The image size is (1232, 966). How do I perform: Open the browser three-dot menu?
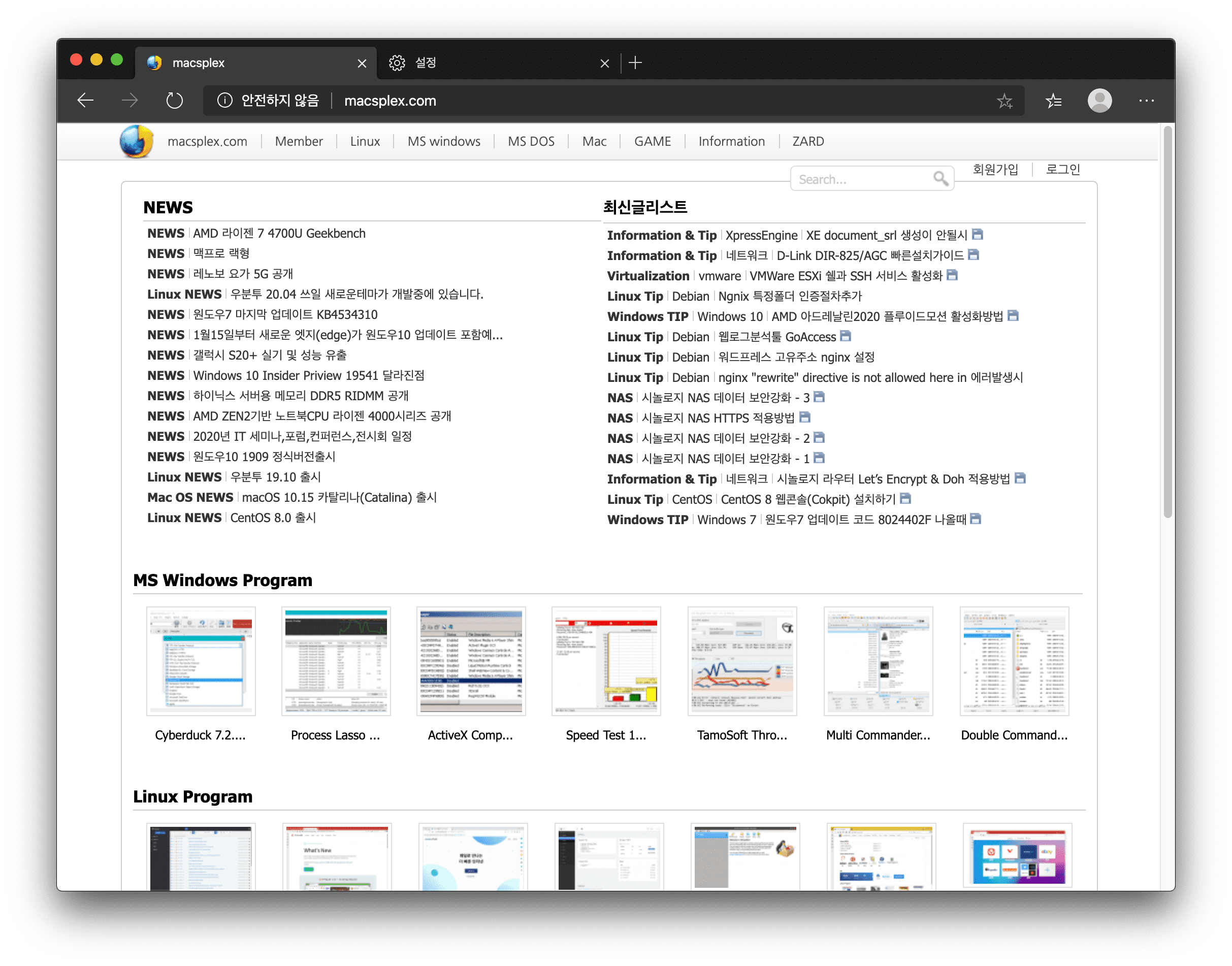pyautogui.click(x=1147, y=101)
